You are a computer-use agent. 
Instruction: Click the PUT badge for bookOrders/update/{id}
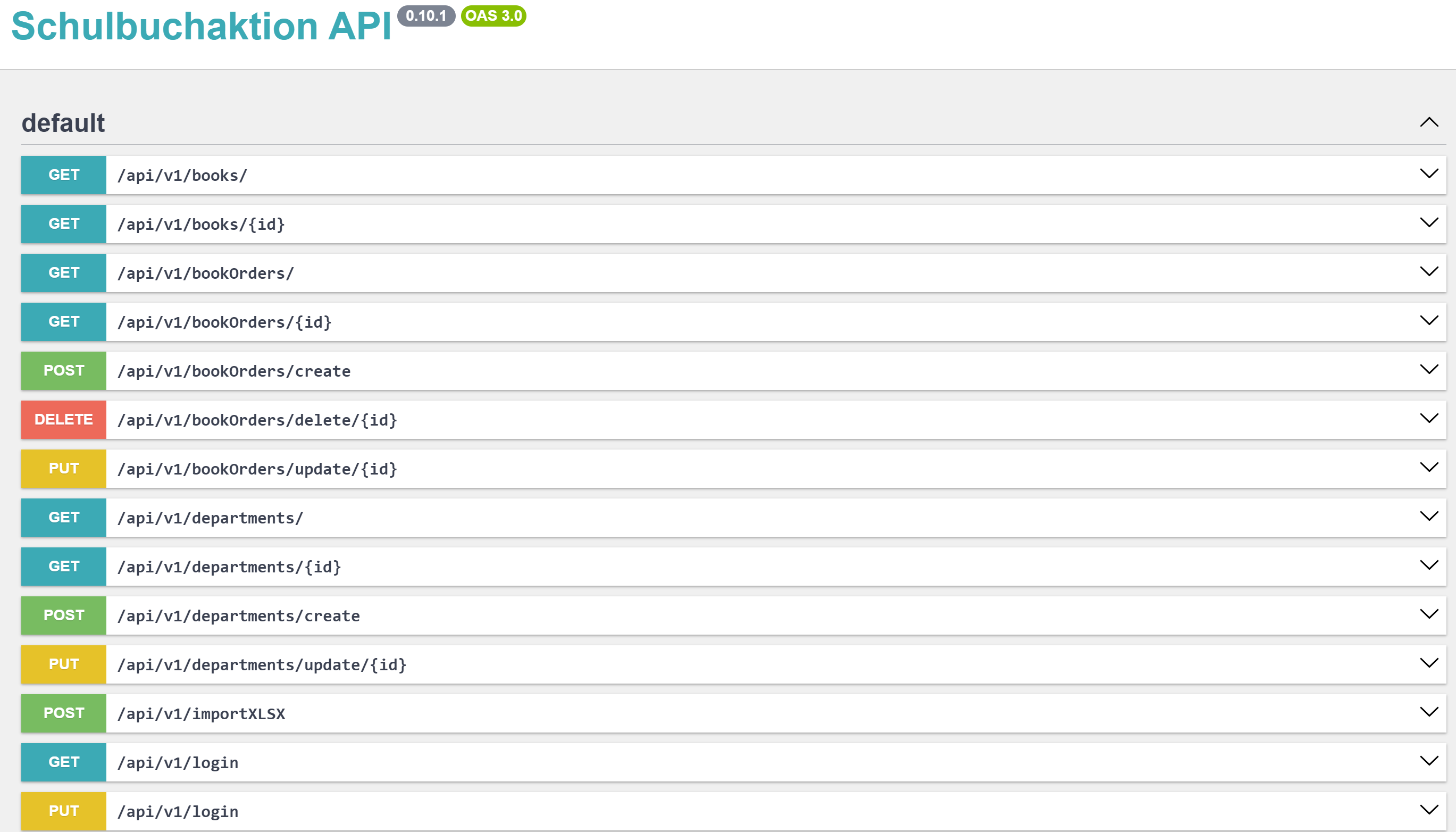[x=63, y=469]
